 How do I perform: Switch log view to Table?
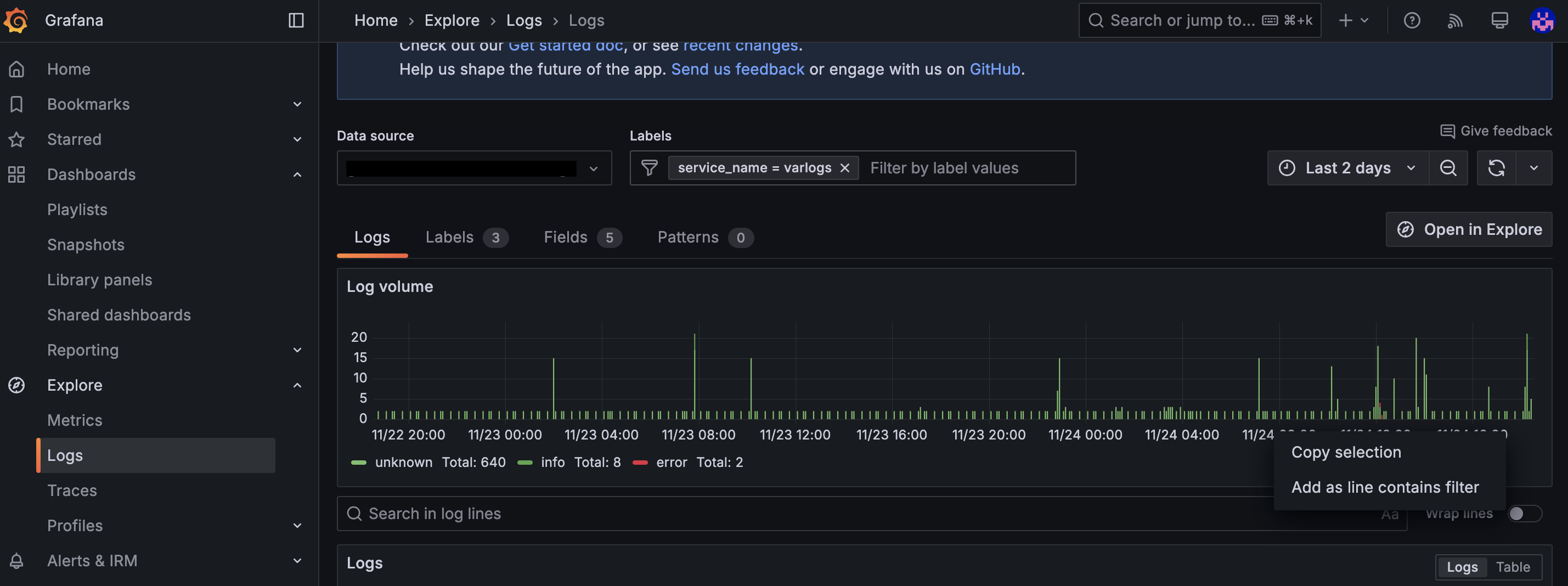point(1513,567)
